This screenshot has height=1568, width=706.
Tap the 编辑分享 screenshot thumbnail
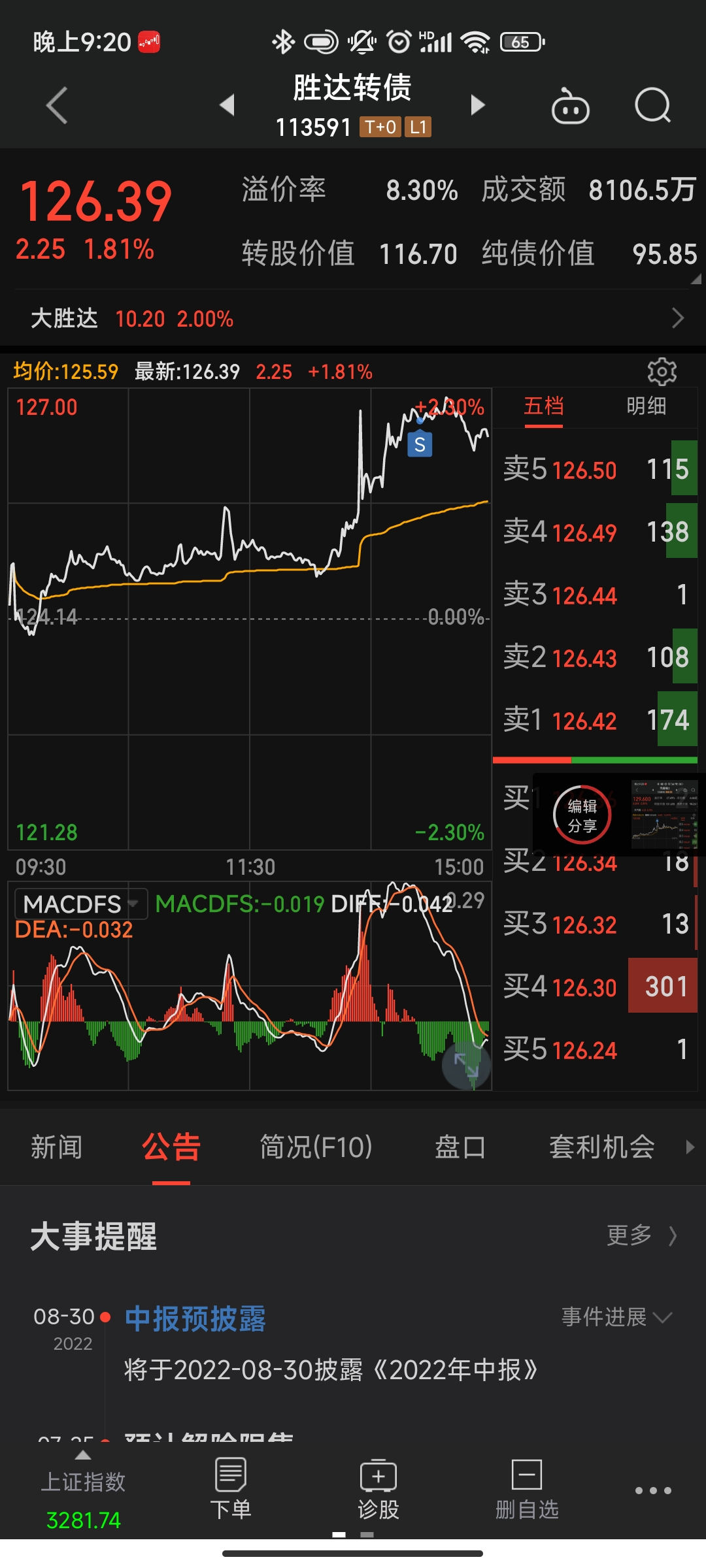tap(664, 814)
